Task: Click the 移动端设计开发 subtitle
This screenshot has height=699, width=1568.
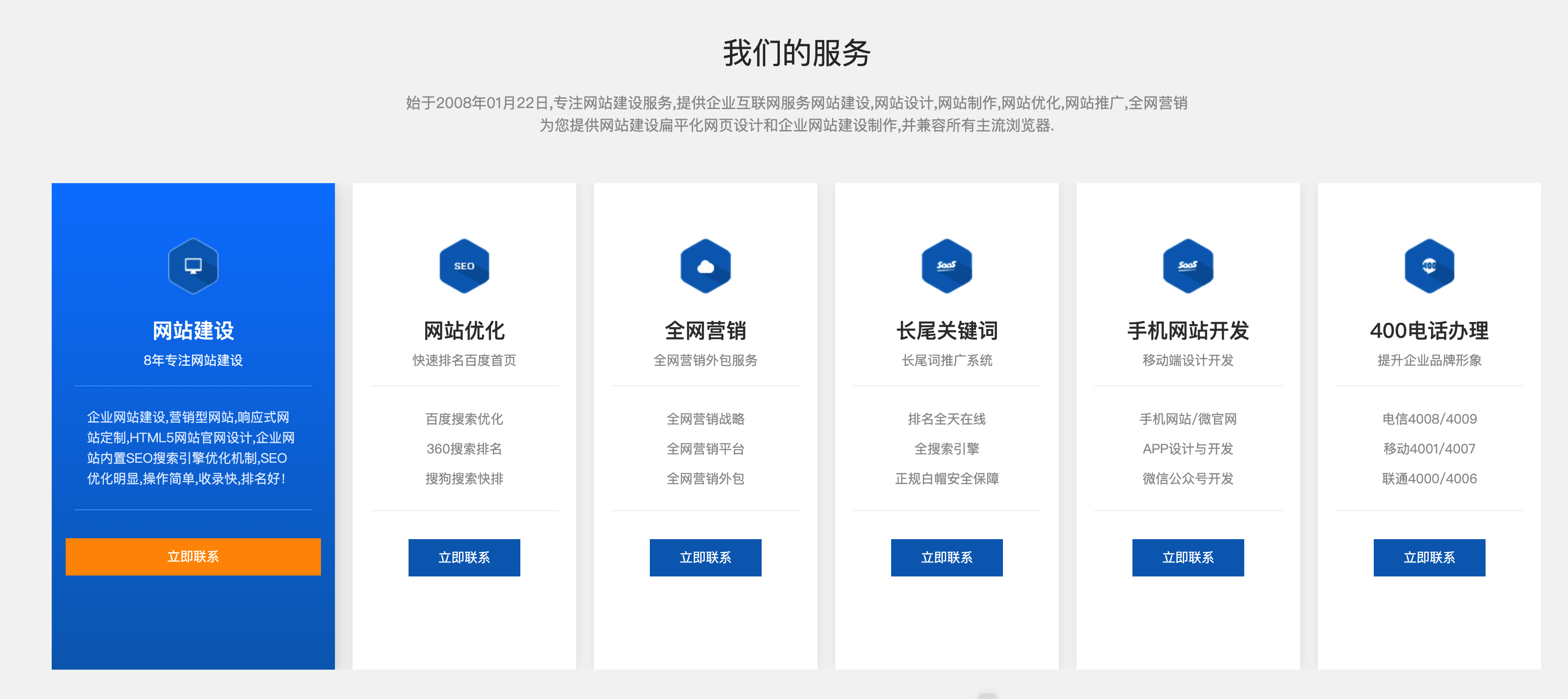Action: 1187,361
